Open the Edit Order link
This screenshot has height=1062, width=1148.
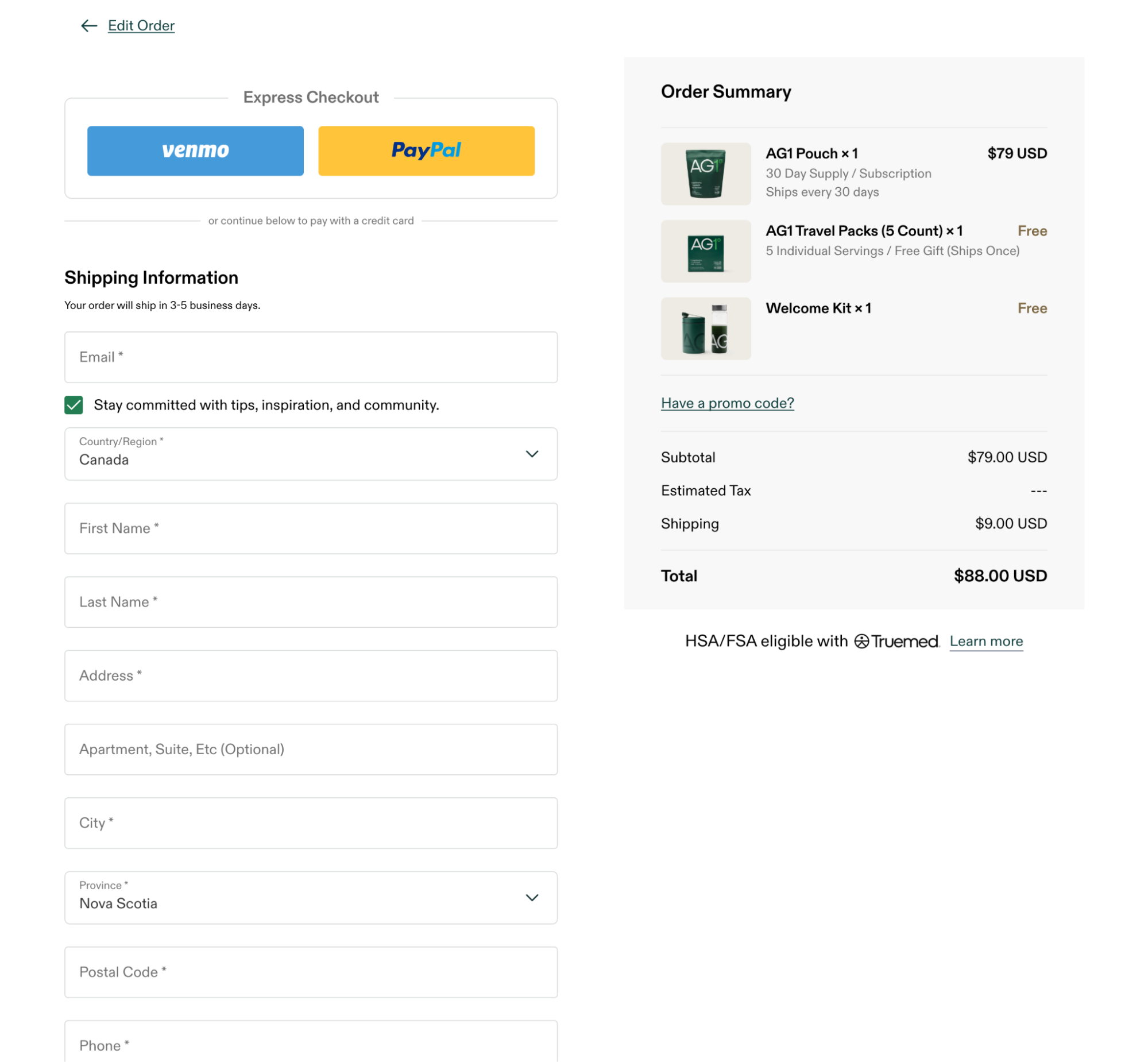[141, 25]
